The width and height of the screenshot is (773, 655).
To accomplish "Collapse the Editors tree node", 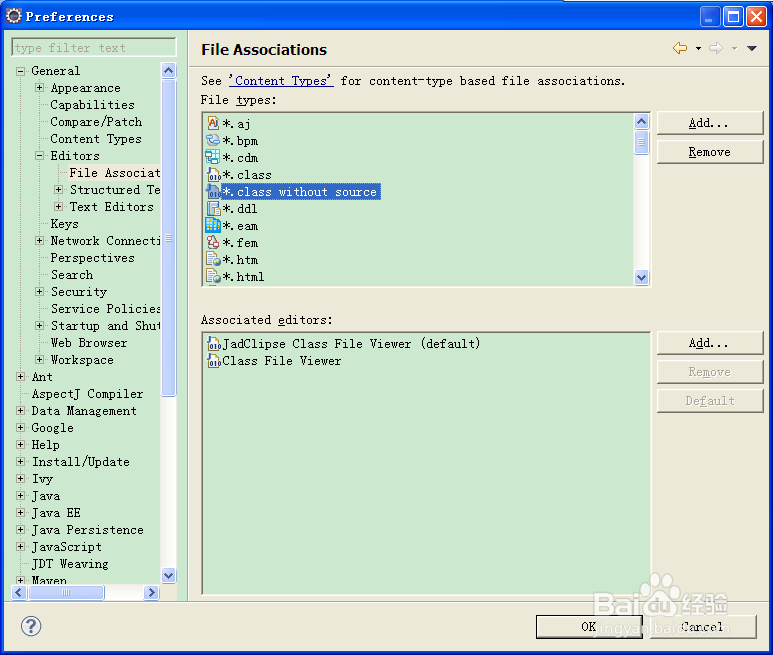I will coord(39,156).
